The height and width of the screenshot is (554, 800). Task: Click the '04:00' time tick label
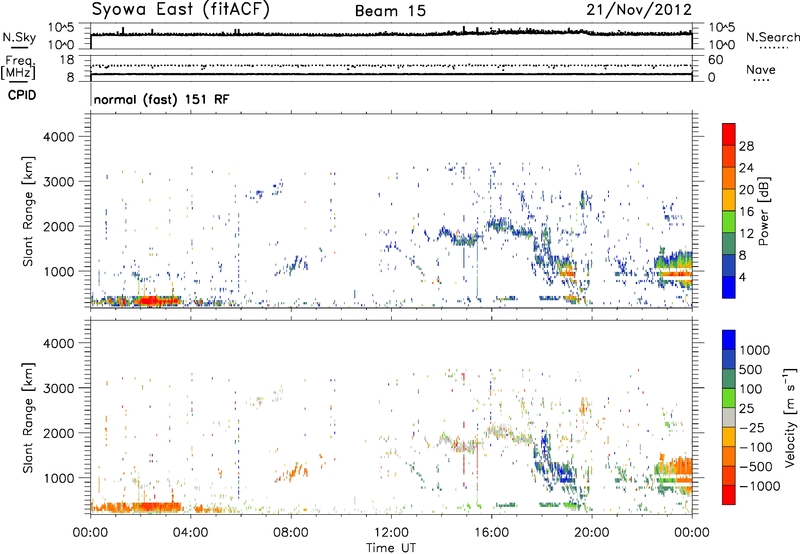pyautogui.click(x=190, y=533)
